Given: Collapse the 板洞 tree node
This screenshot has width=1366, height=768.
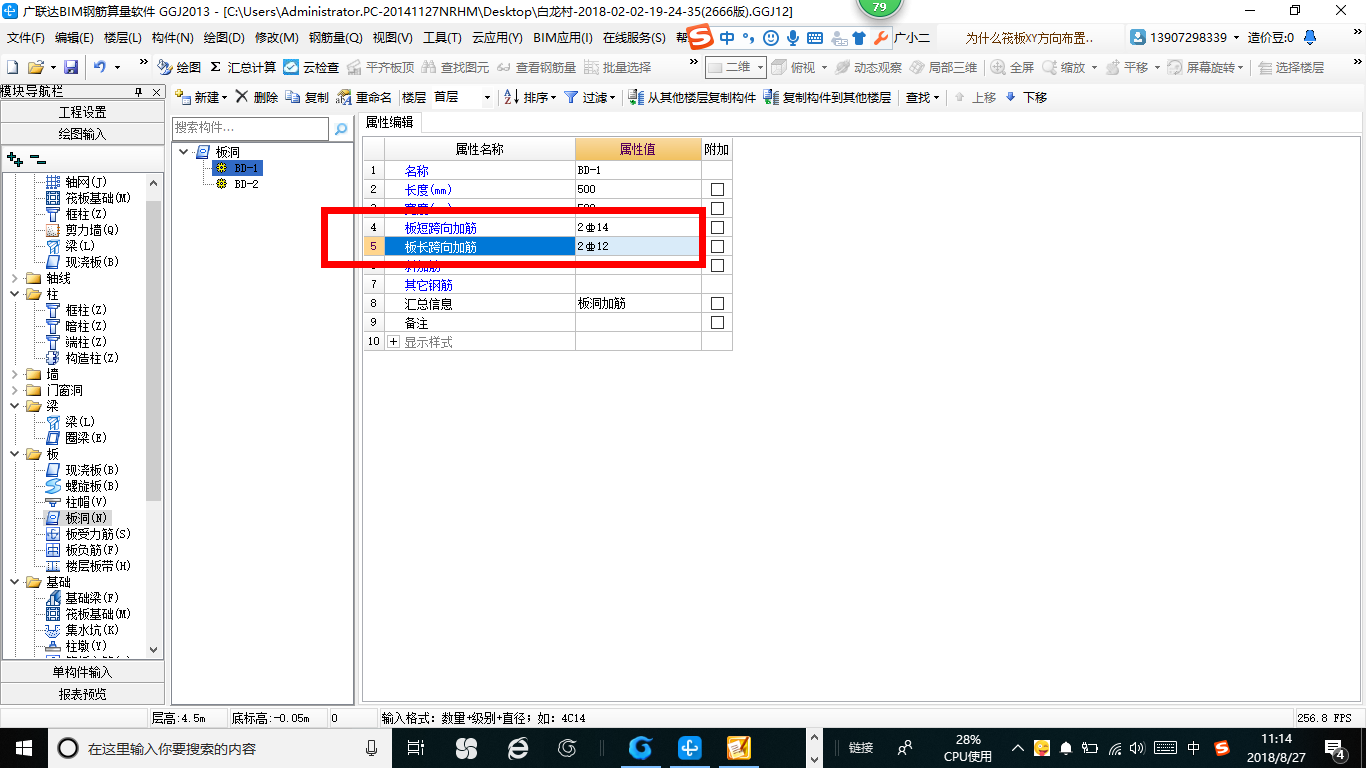Looking at the screenshot, I should pyautogui.click(x=183, y=152).
